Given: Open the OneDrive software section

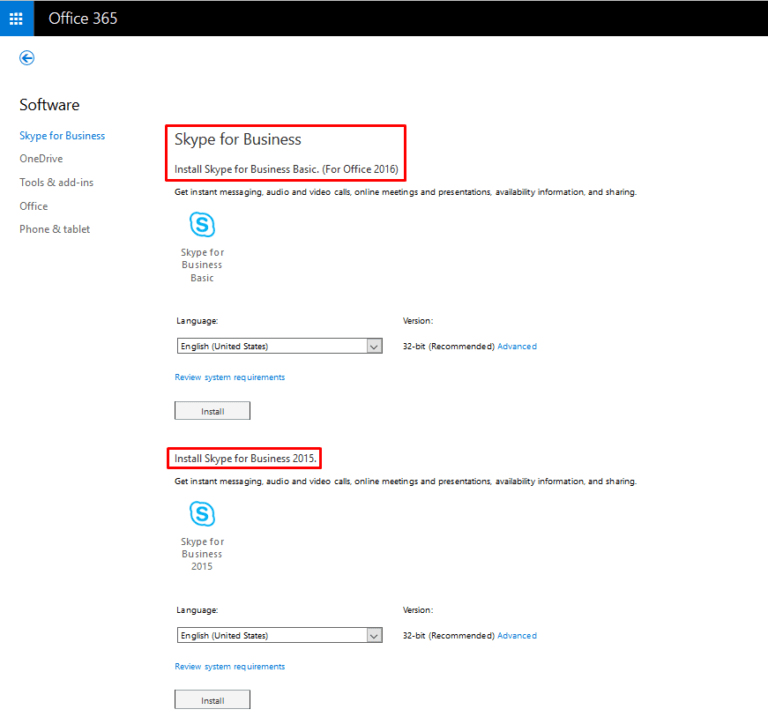Looking at the screenshot, I should (41, 159).
